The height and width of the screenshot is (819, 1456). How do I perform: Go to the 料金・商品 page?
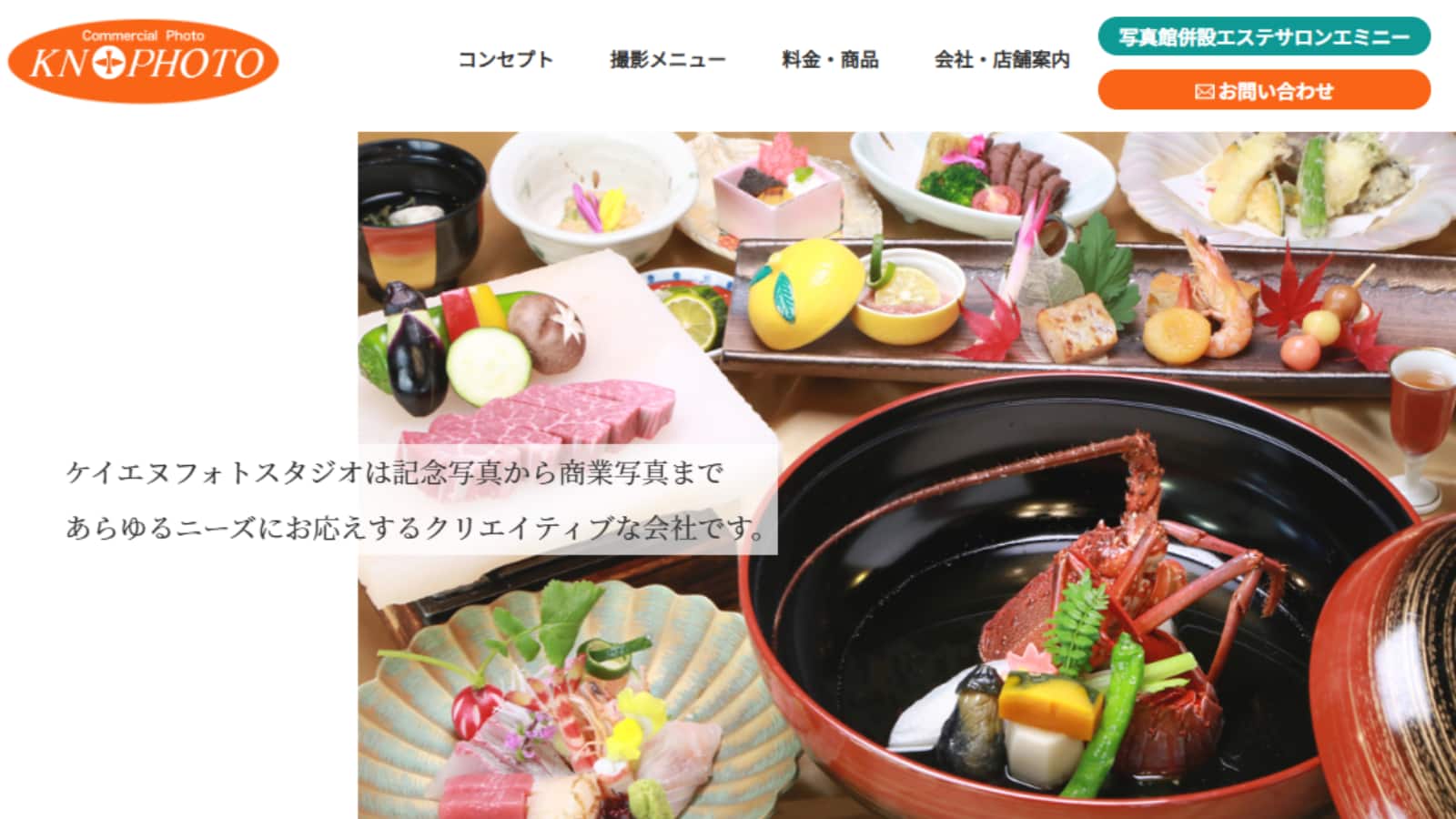pos(830,60)
